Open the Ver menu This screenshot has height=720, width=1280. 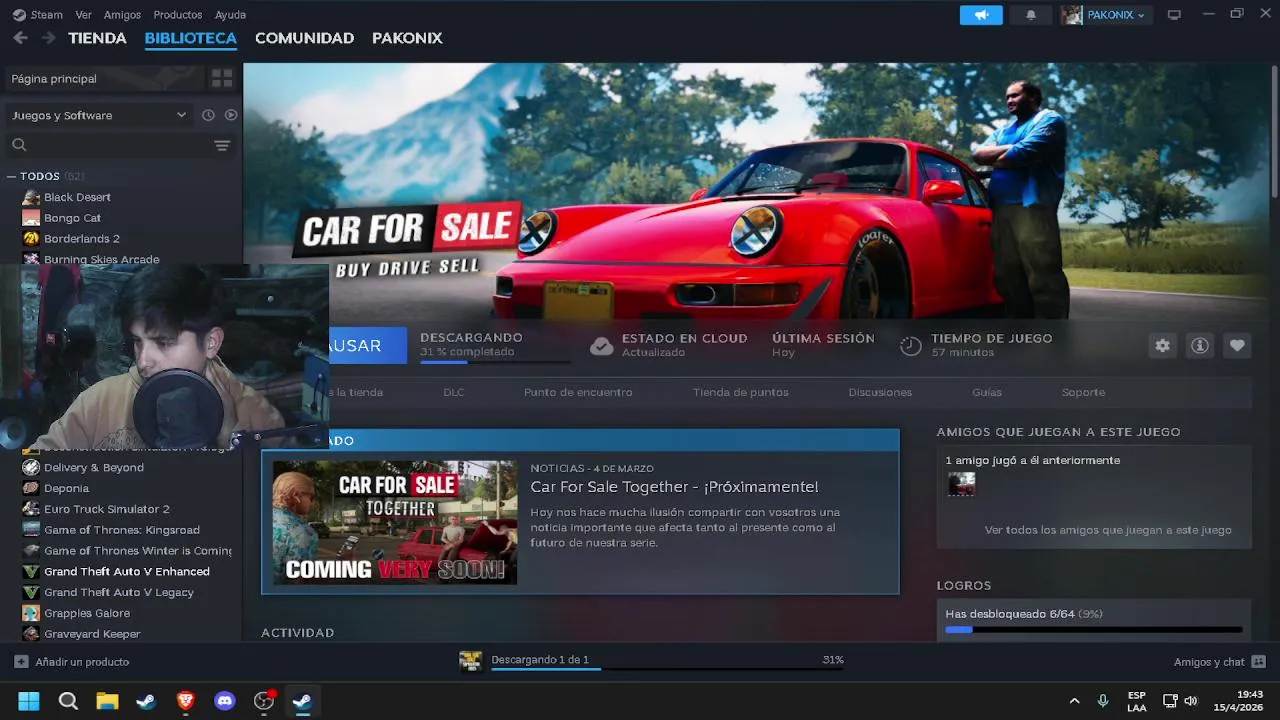click(x=84, y=15)
